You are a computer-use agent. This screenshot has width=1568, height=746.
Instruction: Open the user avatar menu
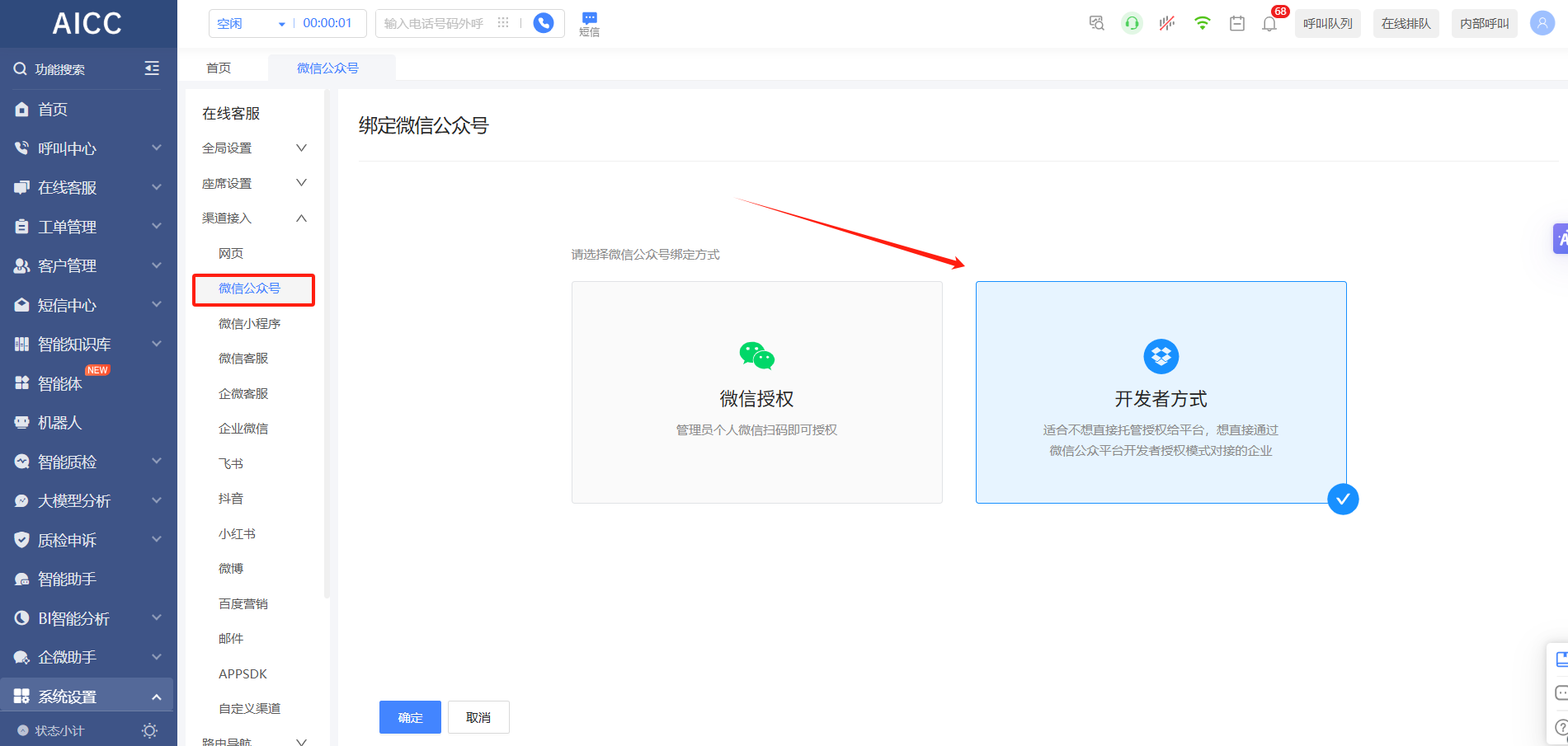point(1542,23)
